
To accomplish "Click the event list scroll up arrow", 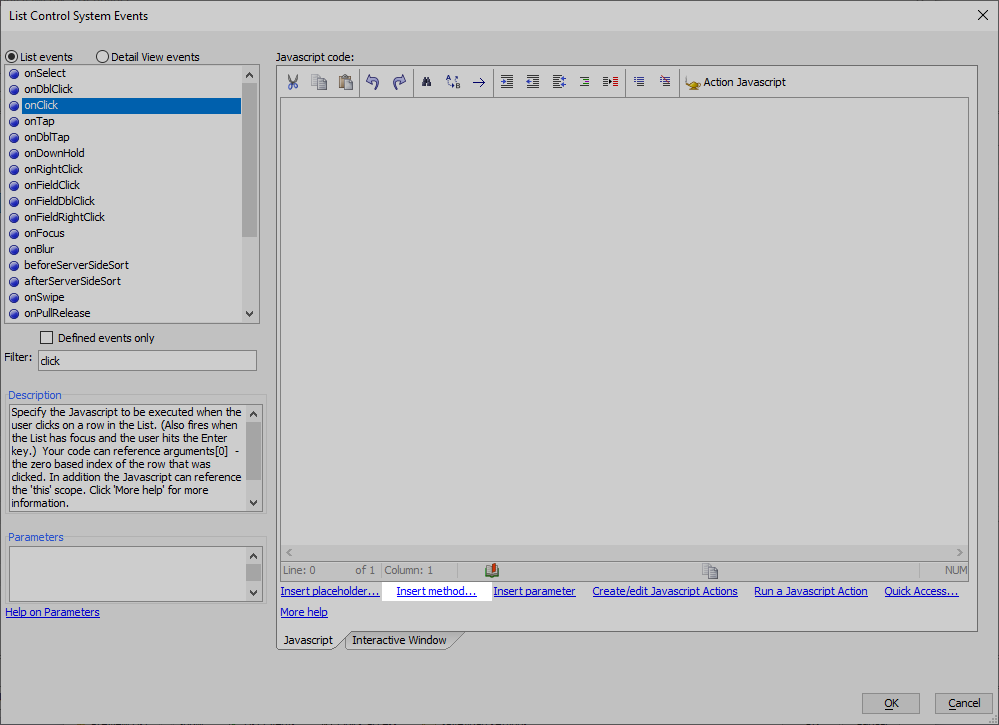I will coord(250,75).
